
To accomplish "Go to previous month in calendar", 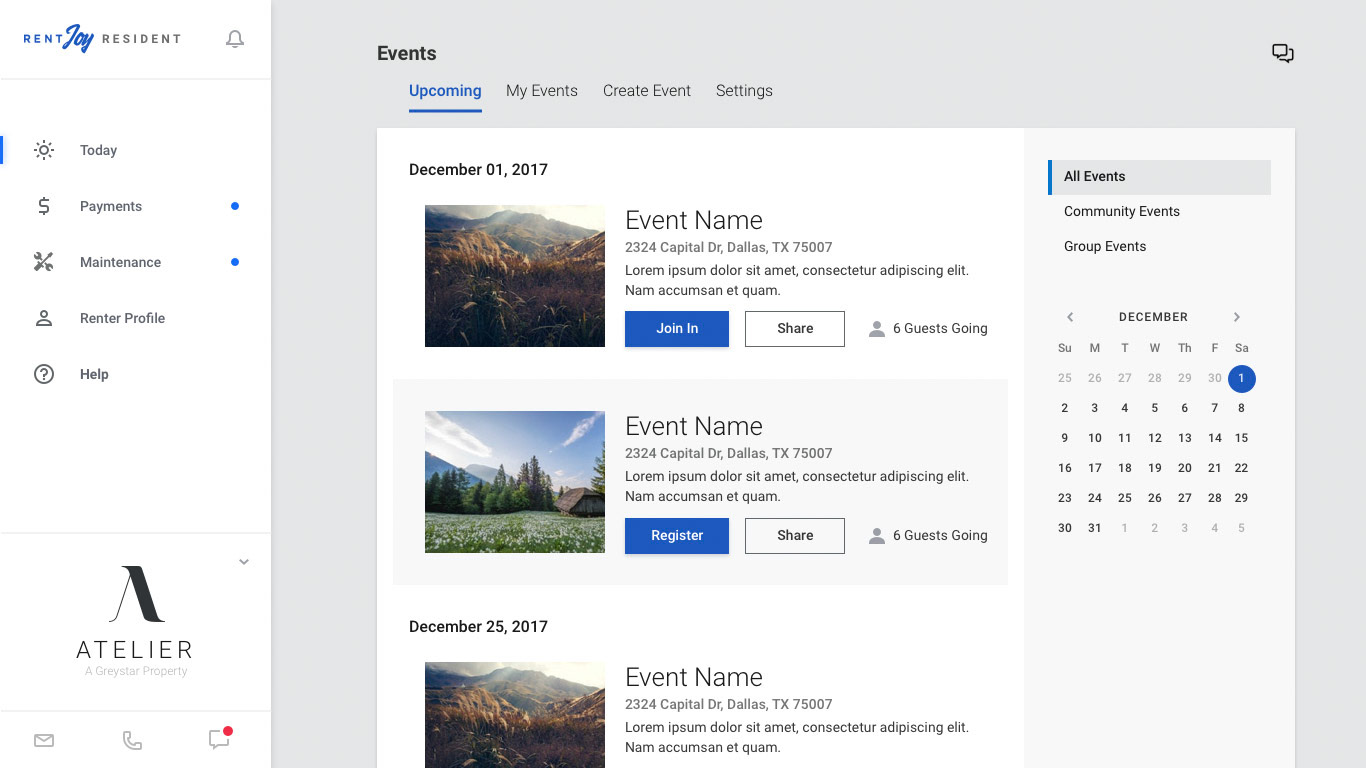I will 1070,317.
